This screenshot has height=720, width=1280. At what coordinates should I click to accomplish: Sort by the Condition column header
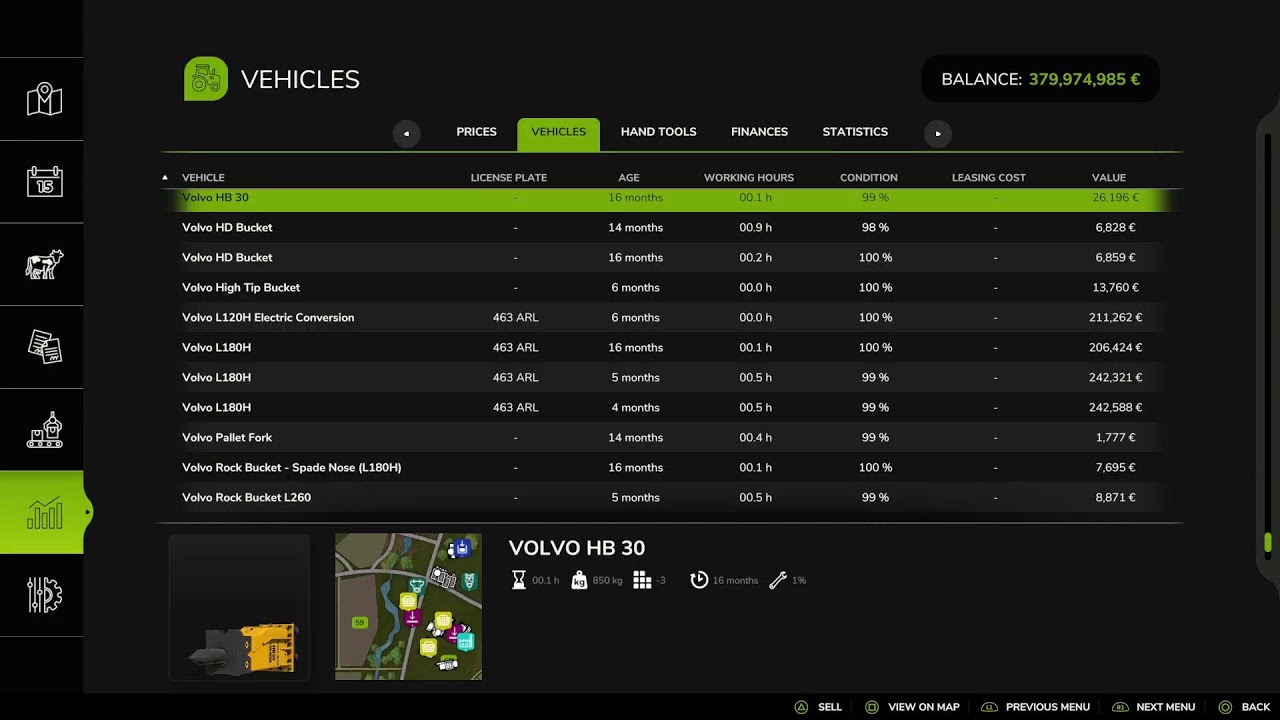tap(869, 178)
